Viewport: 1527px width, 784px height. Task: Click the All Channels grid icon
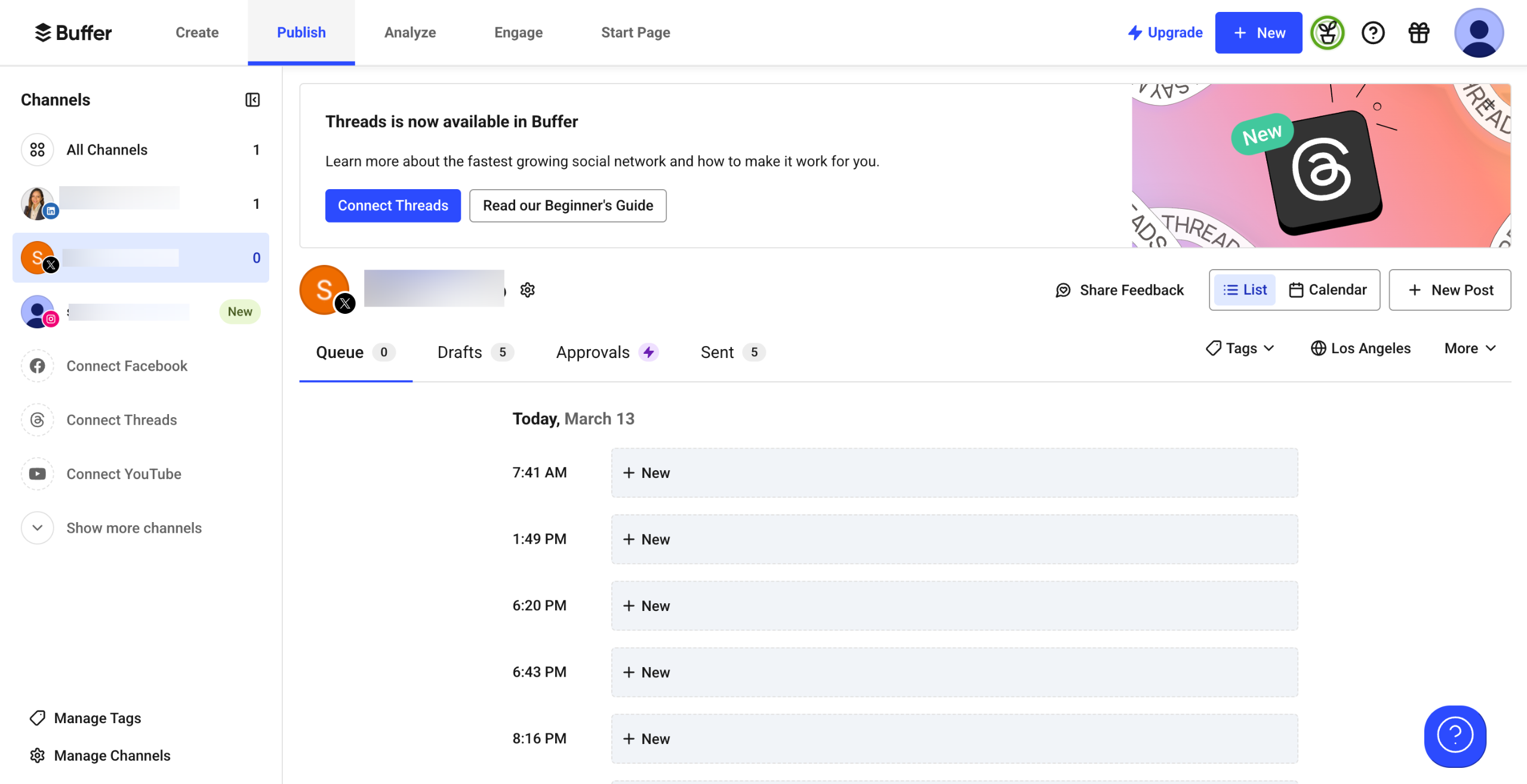pyautogui.click(x=38, y=150)
